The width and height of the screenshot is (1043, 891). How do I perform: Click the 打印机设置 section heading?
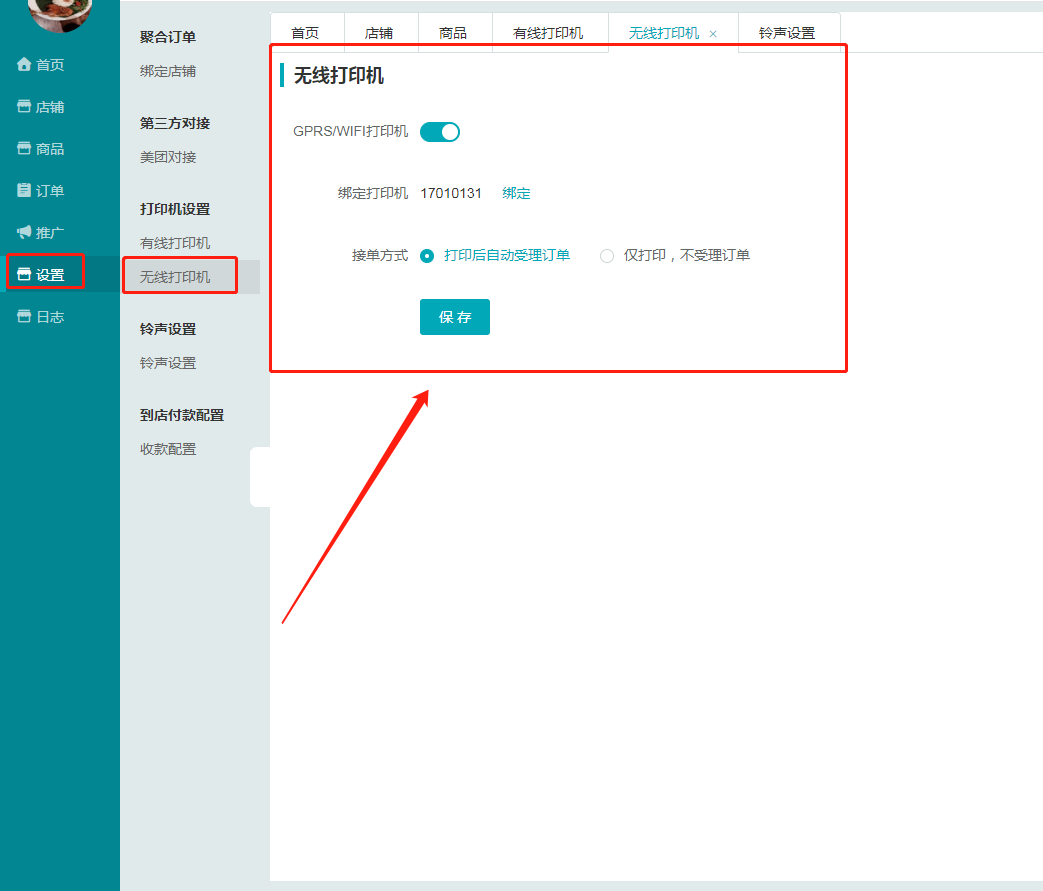[x=175, y=209]
